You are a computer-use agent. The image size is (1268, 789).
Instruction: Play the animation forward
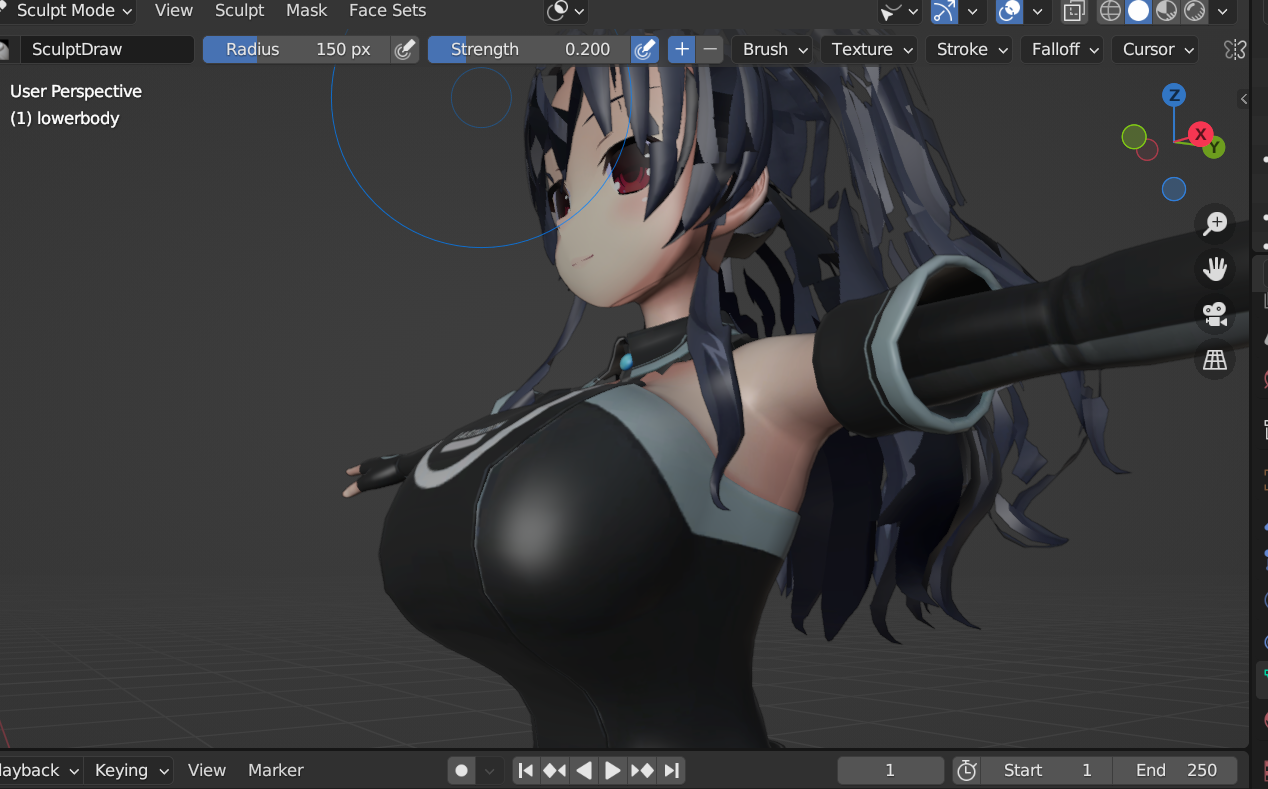pyautogui.click(x=613, y=770)
